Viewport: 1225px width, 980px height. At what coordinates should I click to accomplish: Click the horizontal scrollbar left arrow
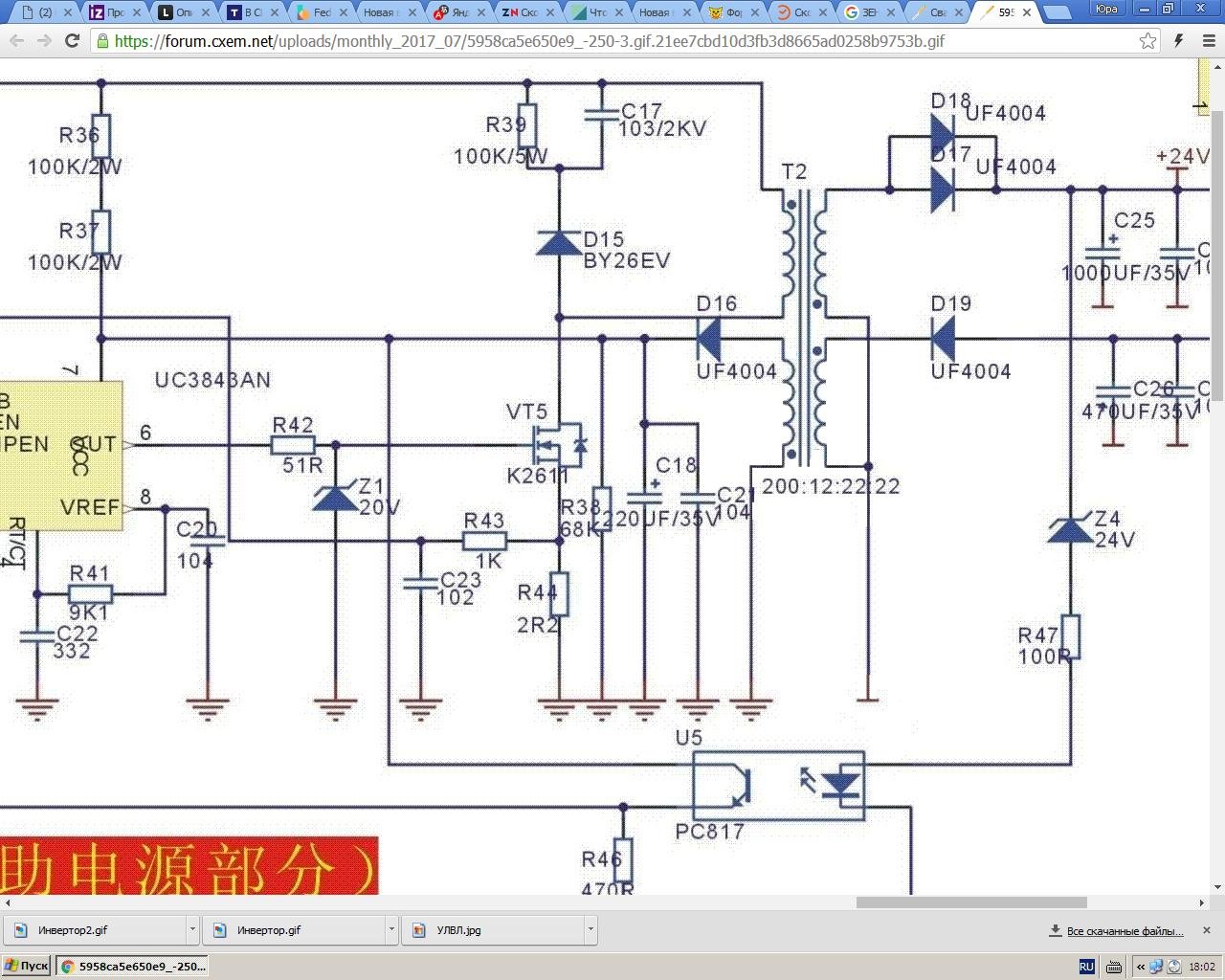pos(8,902)
